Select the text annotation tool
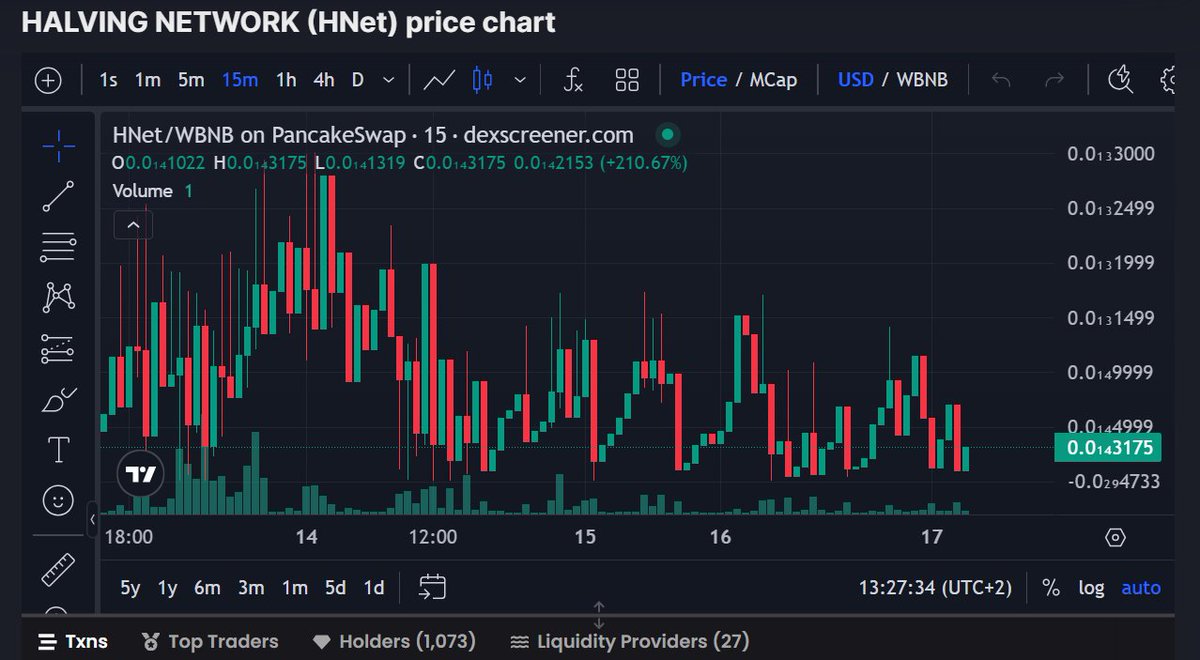Image resolution: width=1200 pixels, height=660 pixels. [x=58, y=450]
